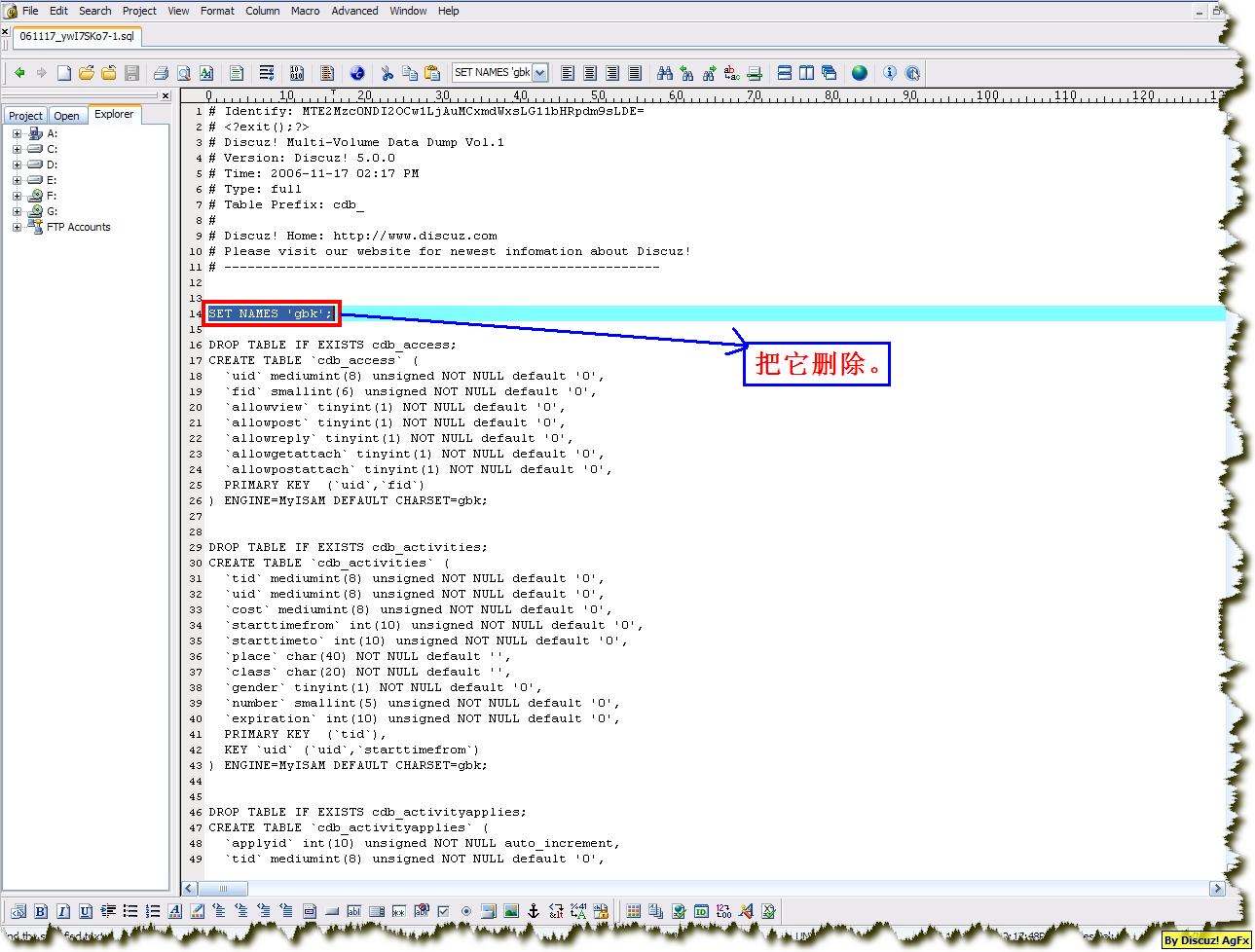Expand the E: drive node
Viewport: 1255px width, 952px height.
click(17, 180)
